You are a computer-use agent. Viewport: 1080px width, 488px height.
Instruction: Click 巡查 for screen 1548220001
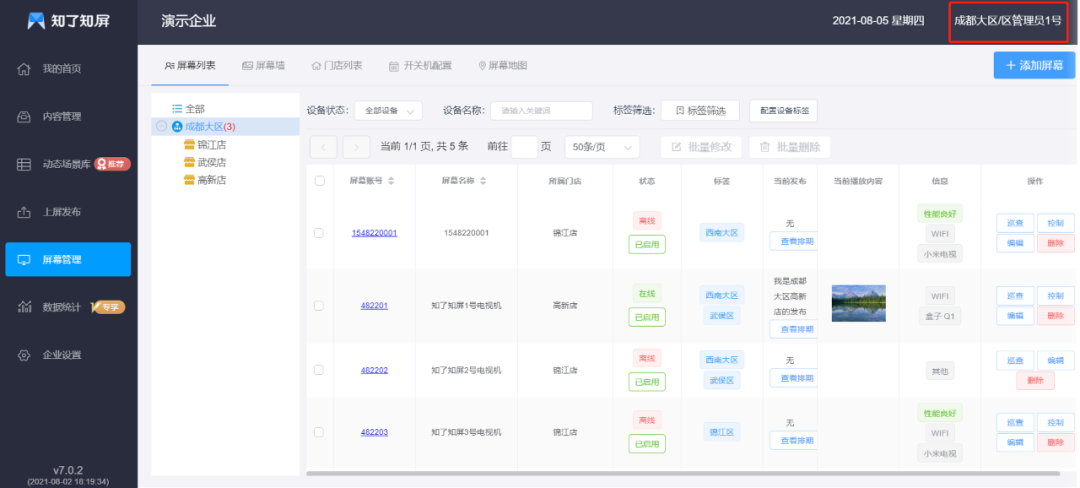1015,223
